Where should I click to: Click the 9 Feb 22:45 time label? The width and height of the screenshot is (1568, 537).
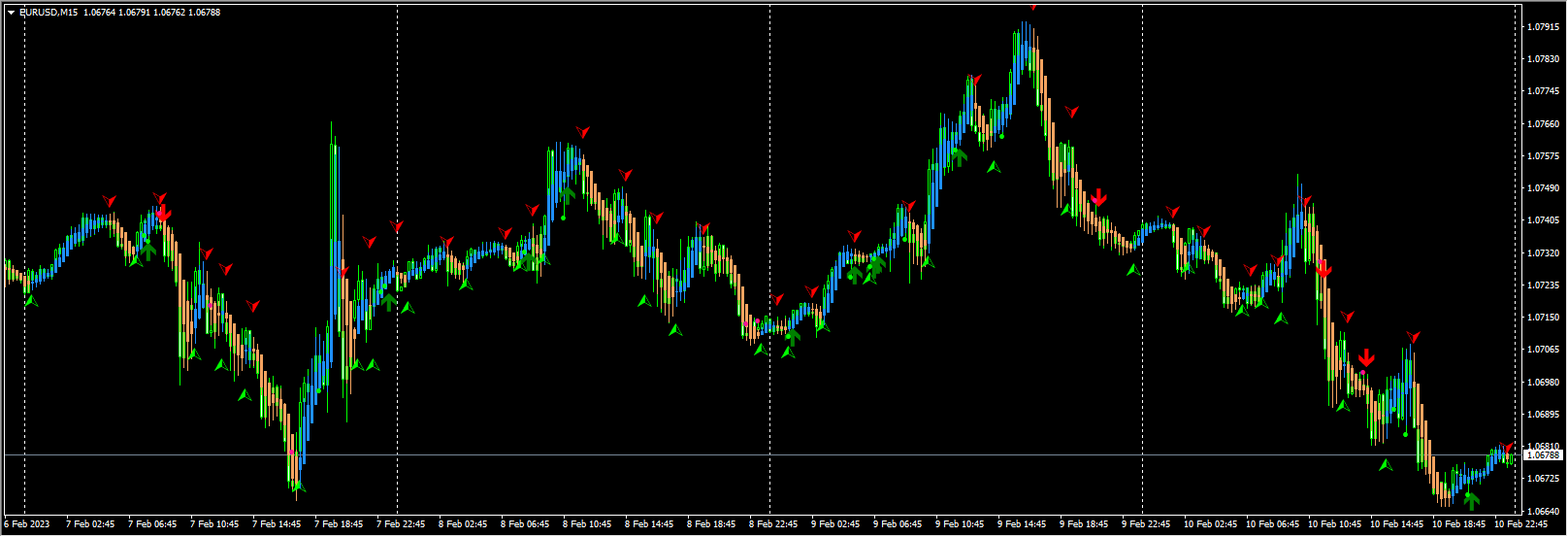pyautogui.click(x=1146, y=524)
